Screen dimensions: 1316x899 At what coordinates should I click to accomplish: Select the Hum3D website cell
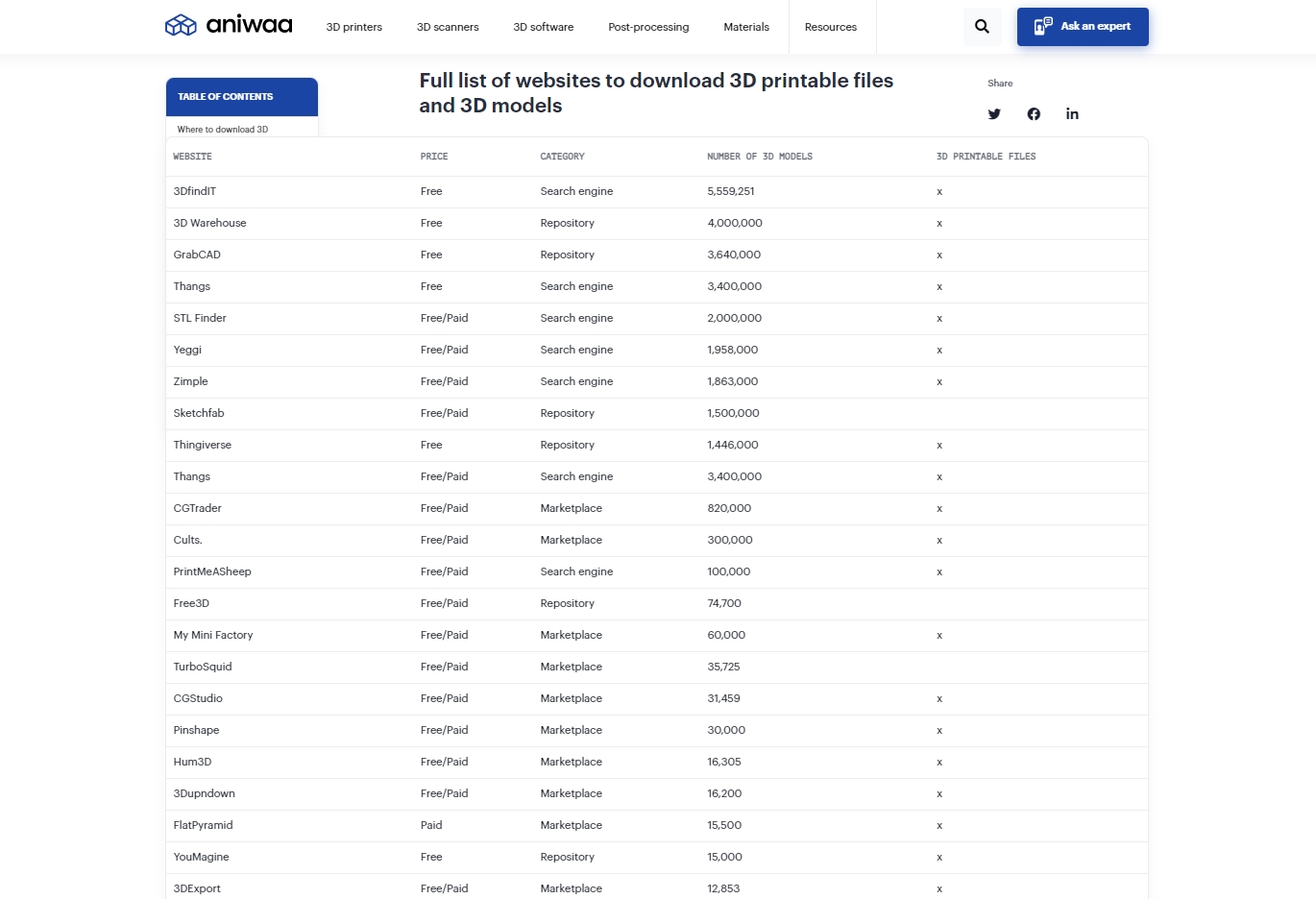click(192, 762)
